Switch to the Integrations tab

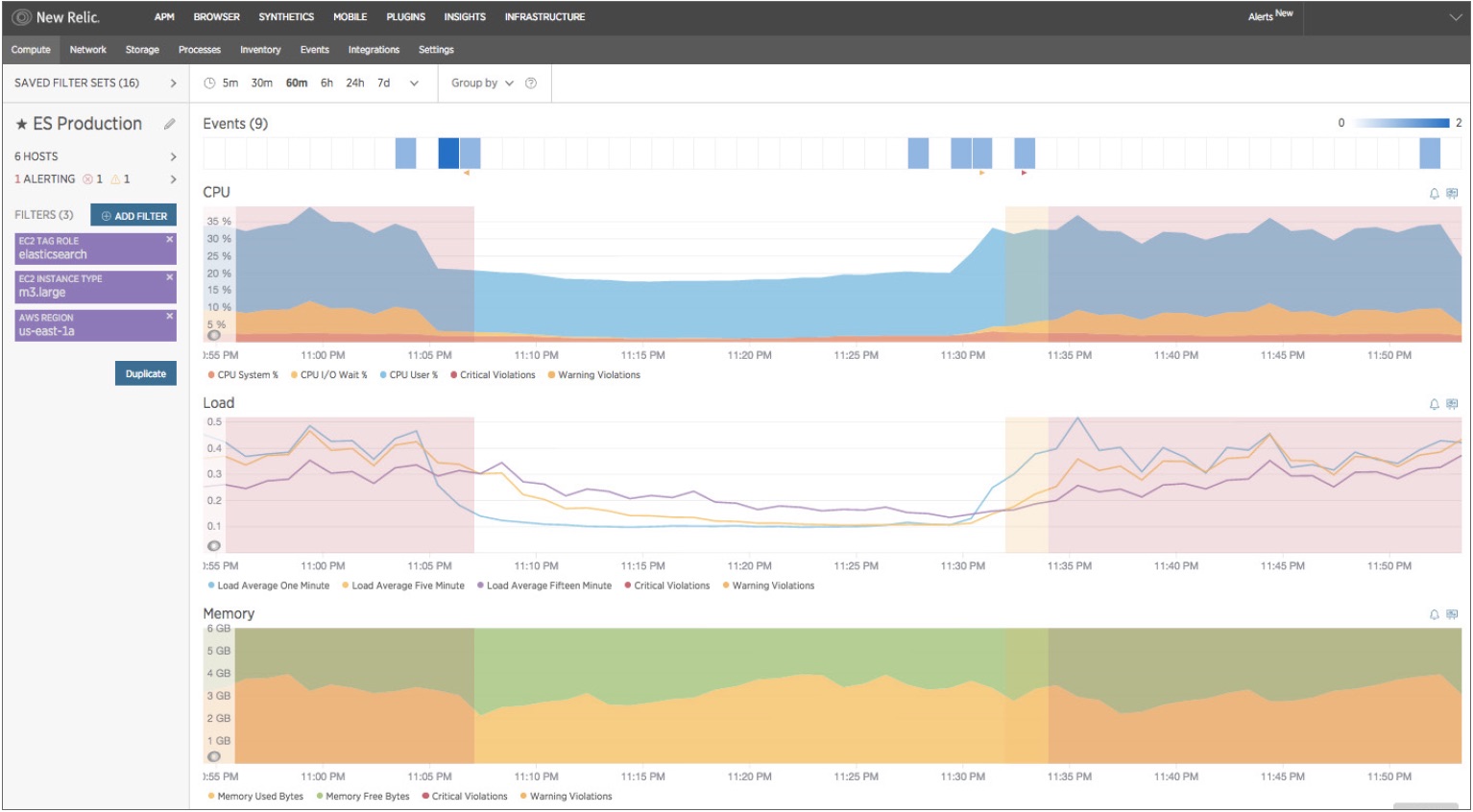(x=374, y=50)
